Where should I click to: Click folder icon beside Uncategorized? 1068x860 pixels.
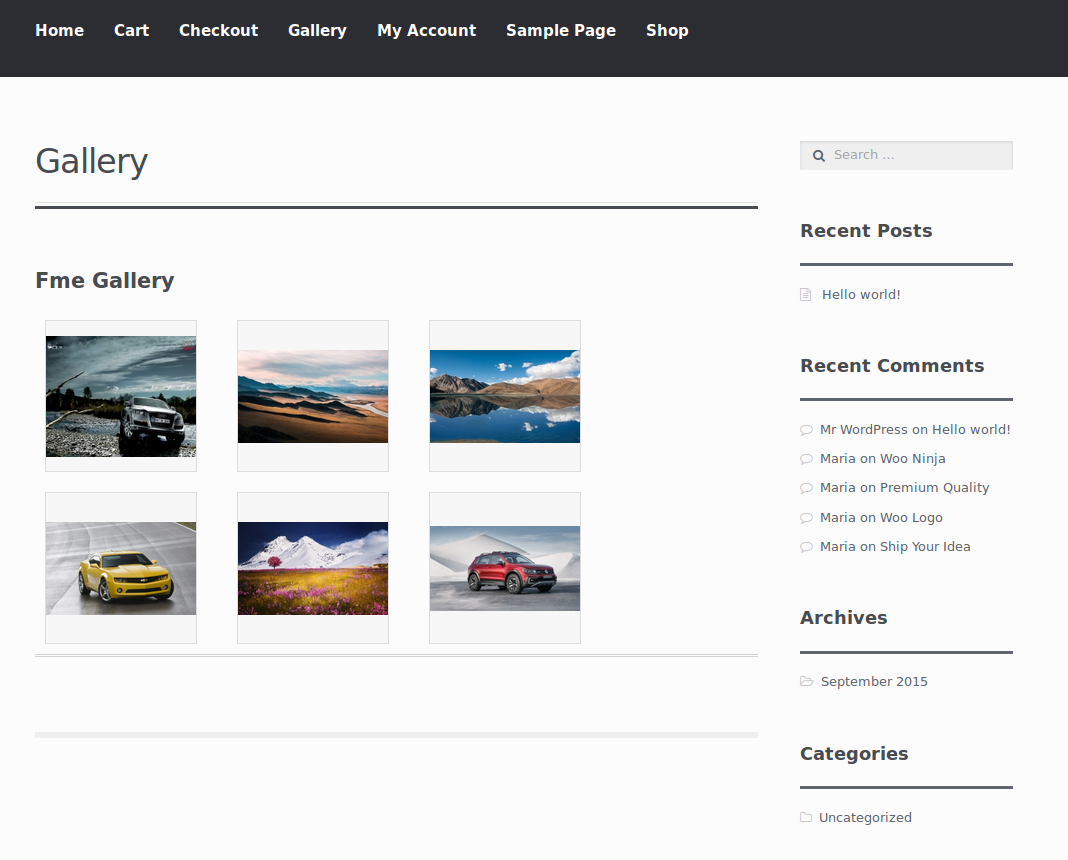pyautogui.click(x=806, y=818)
